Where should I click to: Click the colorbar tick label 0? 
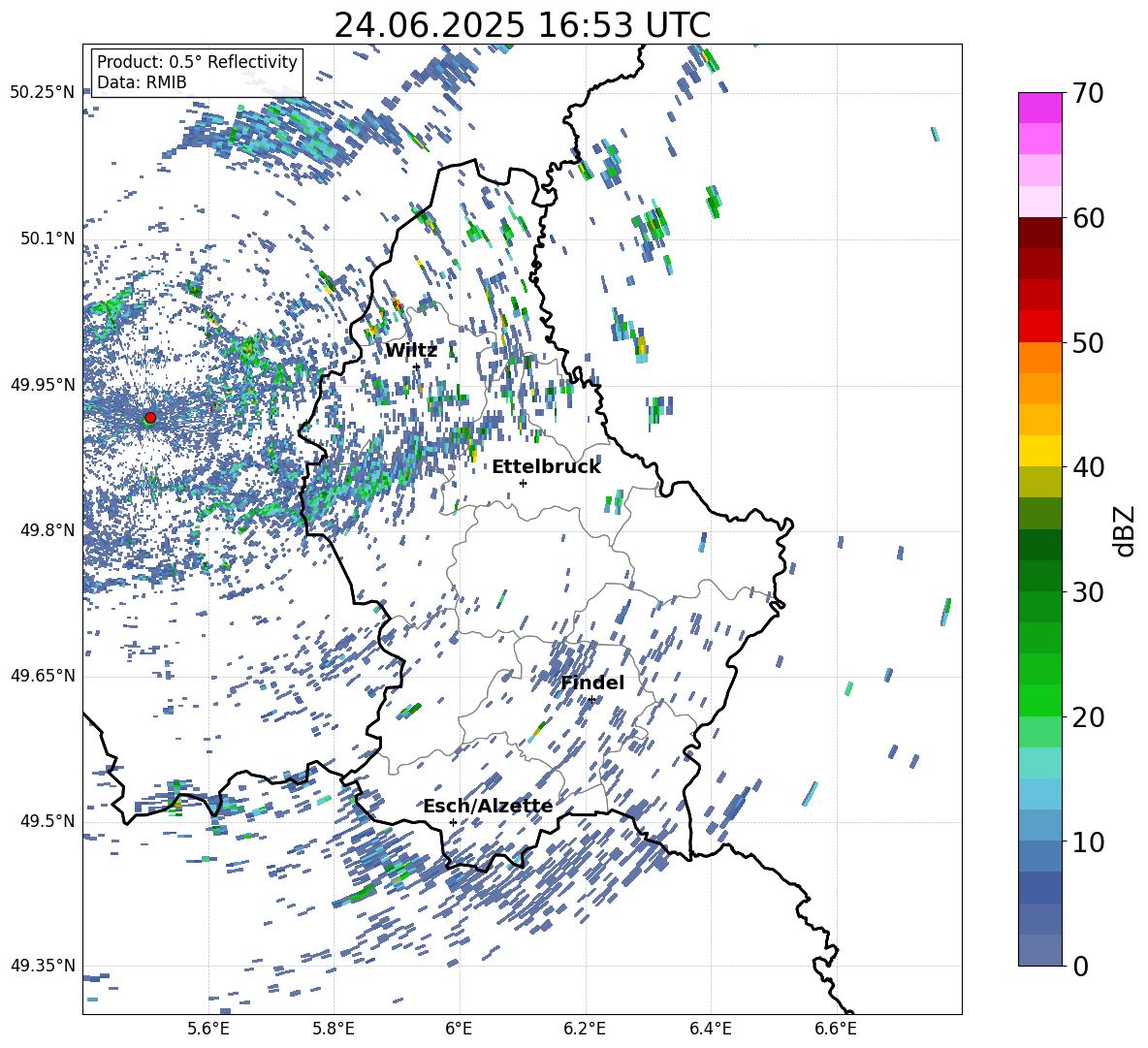1079,966
